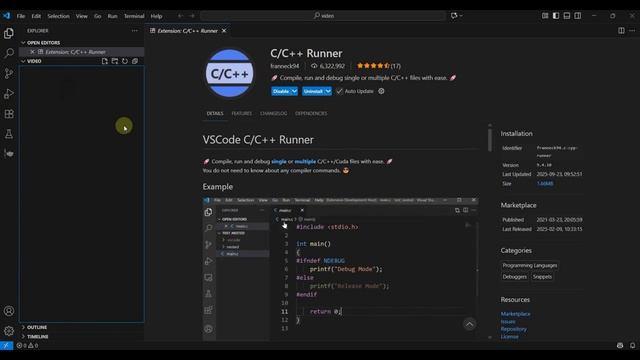Open the Source Control view
Screen dimensions: 640x360
9,73
